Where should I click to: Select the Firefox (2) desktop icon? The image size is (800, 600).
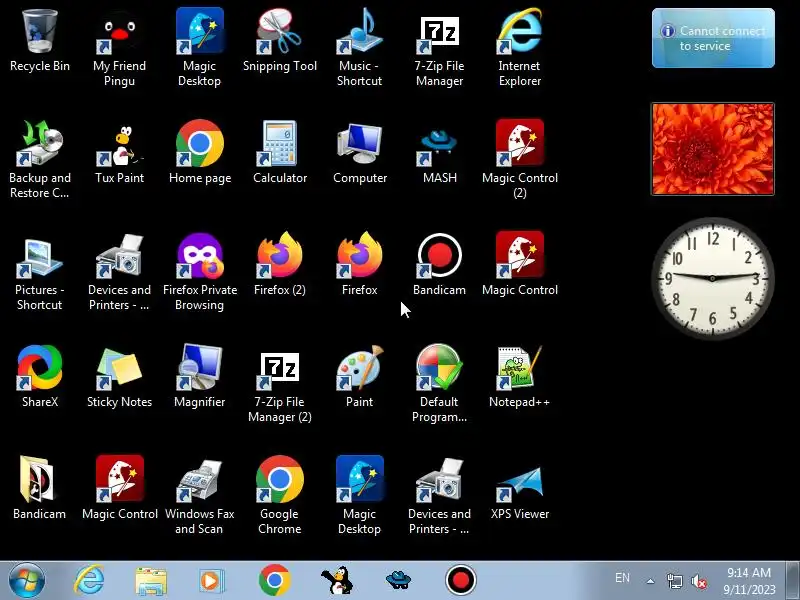[x=280, y=264]
